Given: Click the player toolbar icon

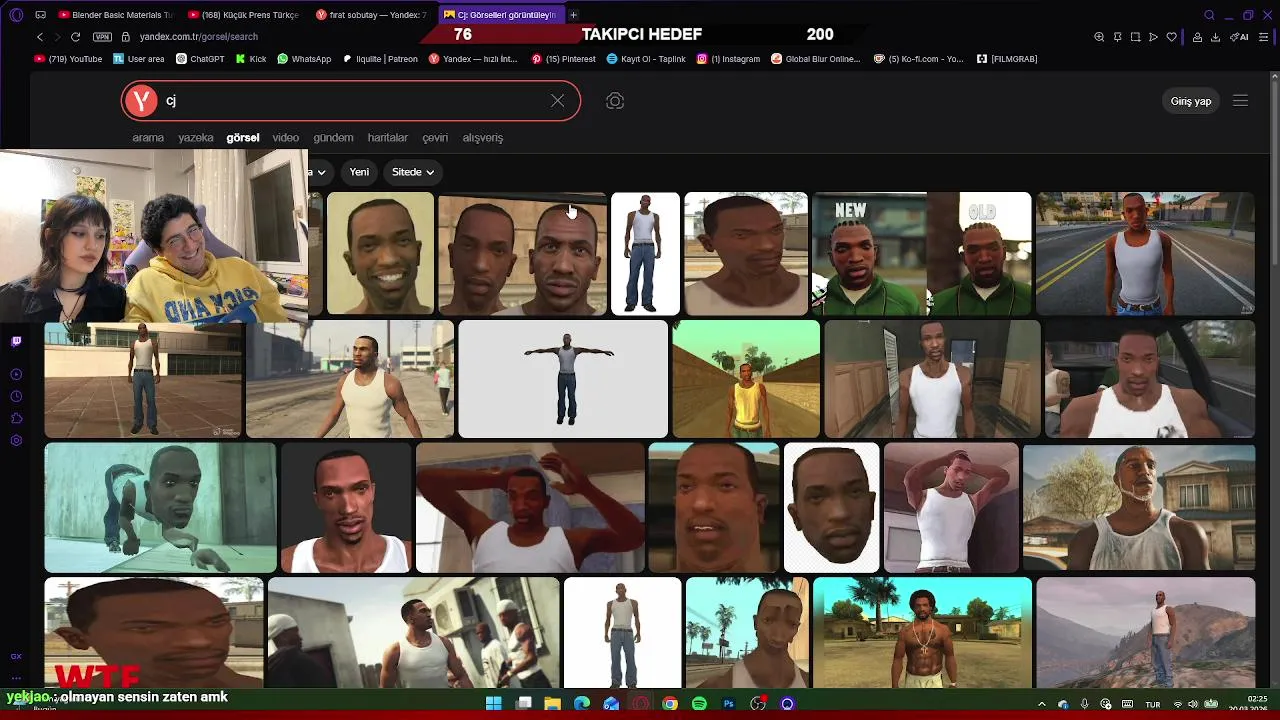Looking at the screenshot, I should (1153, 37).
